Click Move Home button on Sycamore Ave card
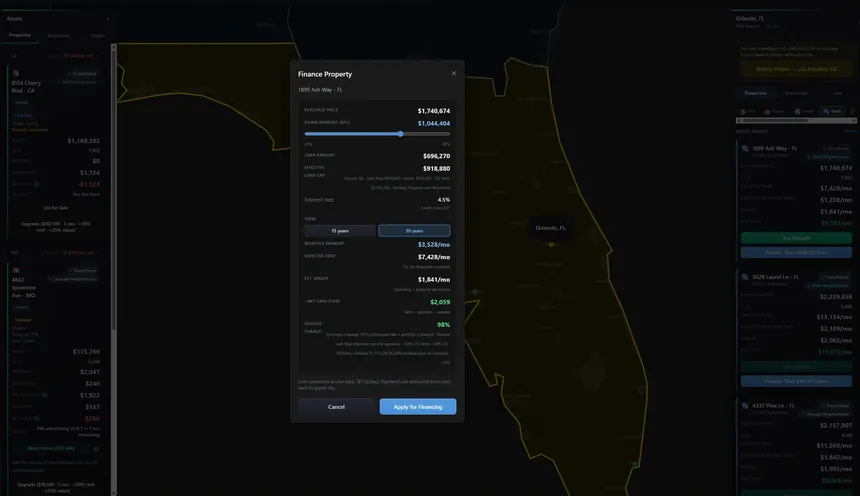This screenshot has height=496, width=860. 51,448
